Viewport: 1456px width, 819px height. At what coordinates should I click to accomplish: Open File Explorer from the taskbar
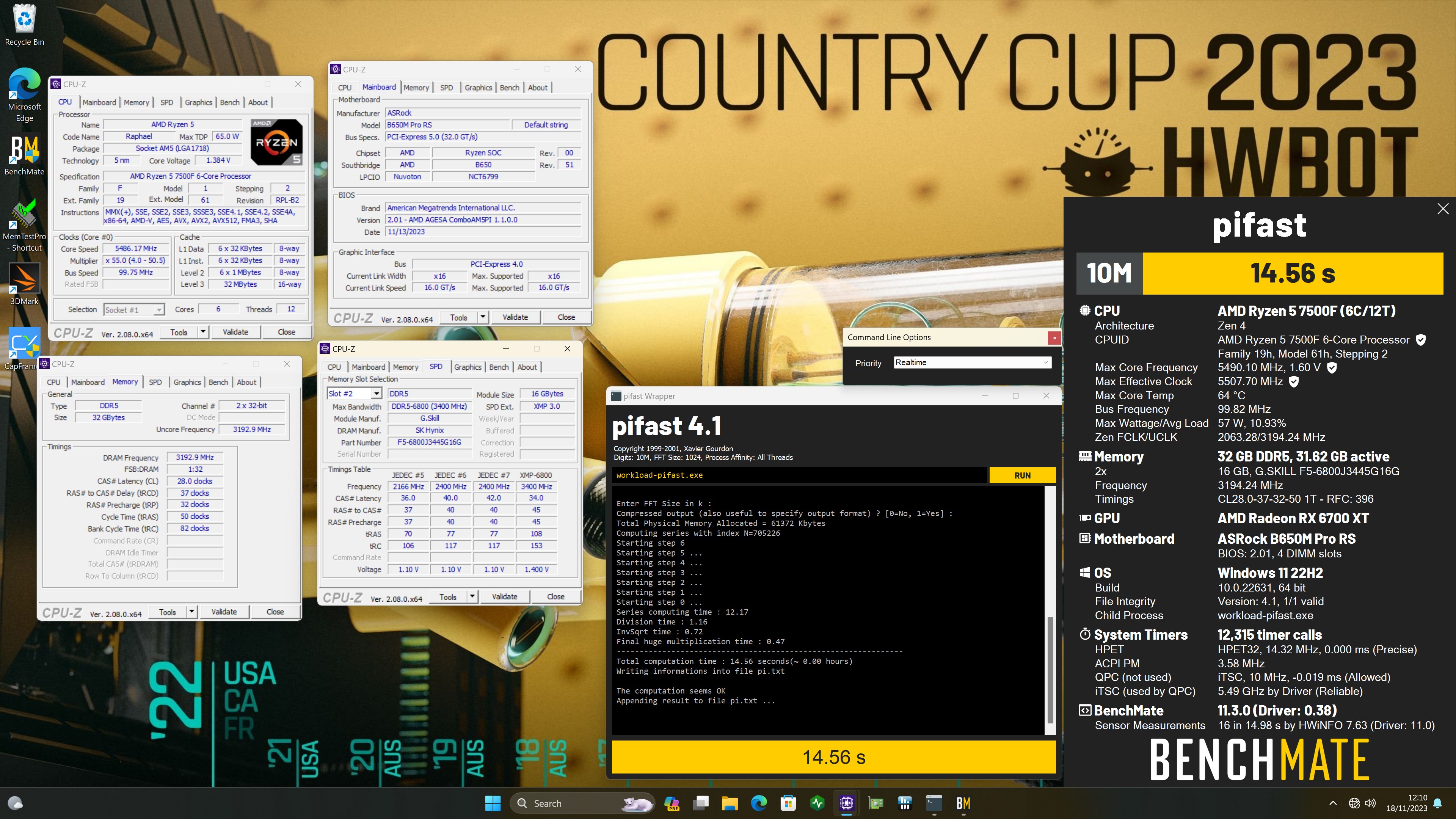click(730, 803)
